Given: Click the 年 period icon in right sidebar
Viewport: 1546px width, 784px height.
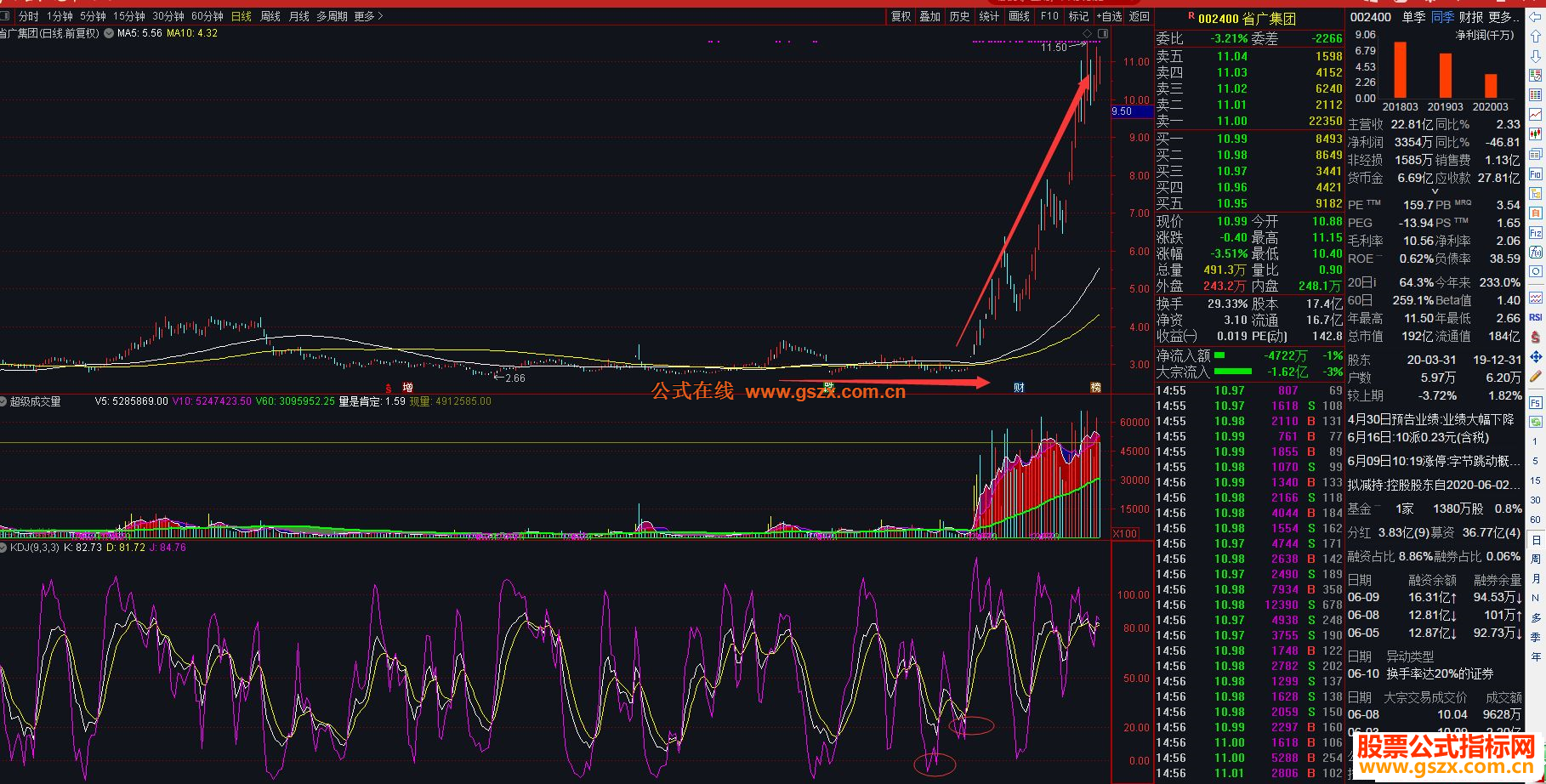Looking at the screenshot, I should [x=1536, y=656].
